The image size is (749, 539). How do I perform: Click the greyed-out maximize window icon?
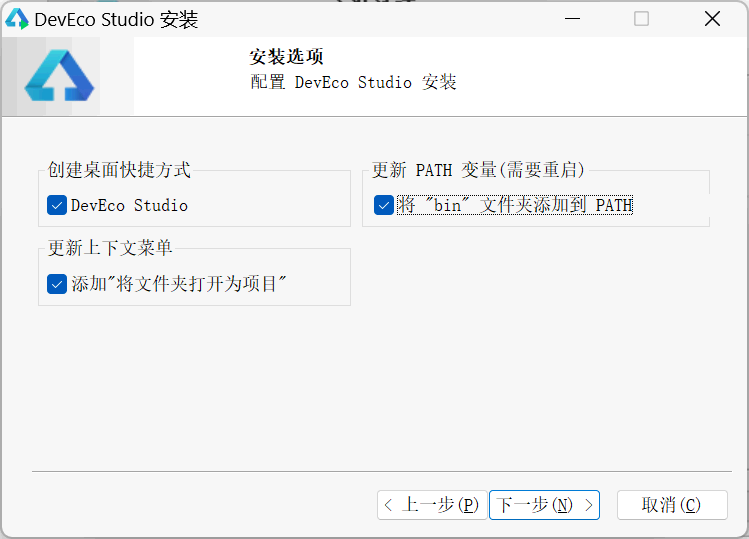[641, 19]
